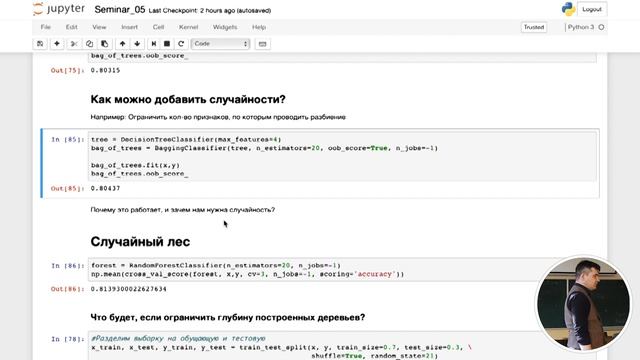Click the Out[85] prompt label

68,189
